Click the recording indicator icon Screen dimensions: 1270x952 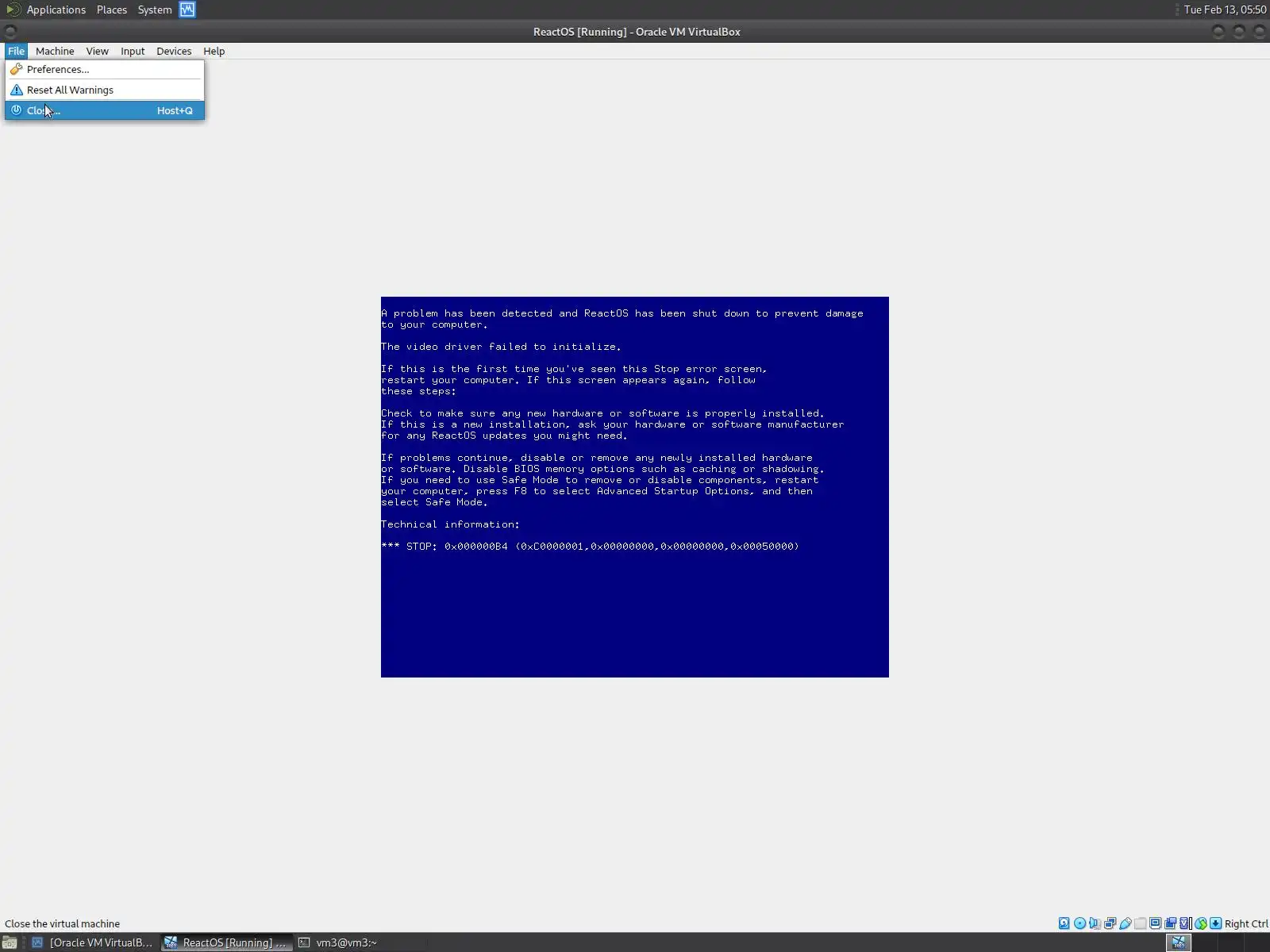(x=1170, y=923)
